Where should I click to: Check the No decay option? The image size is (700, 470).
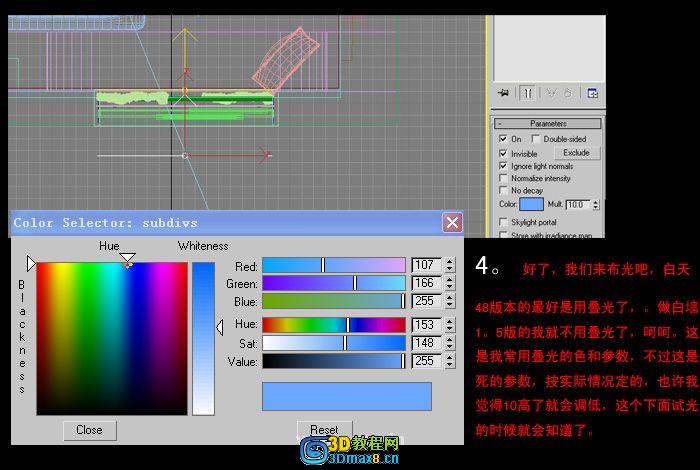click(x=503, y=191)
